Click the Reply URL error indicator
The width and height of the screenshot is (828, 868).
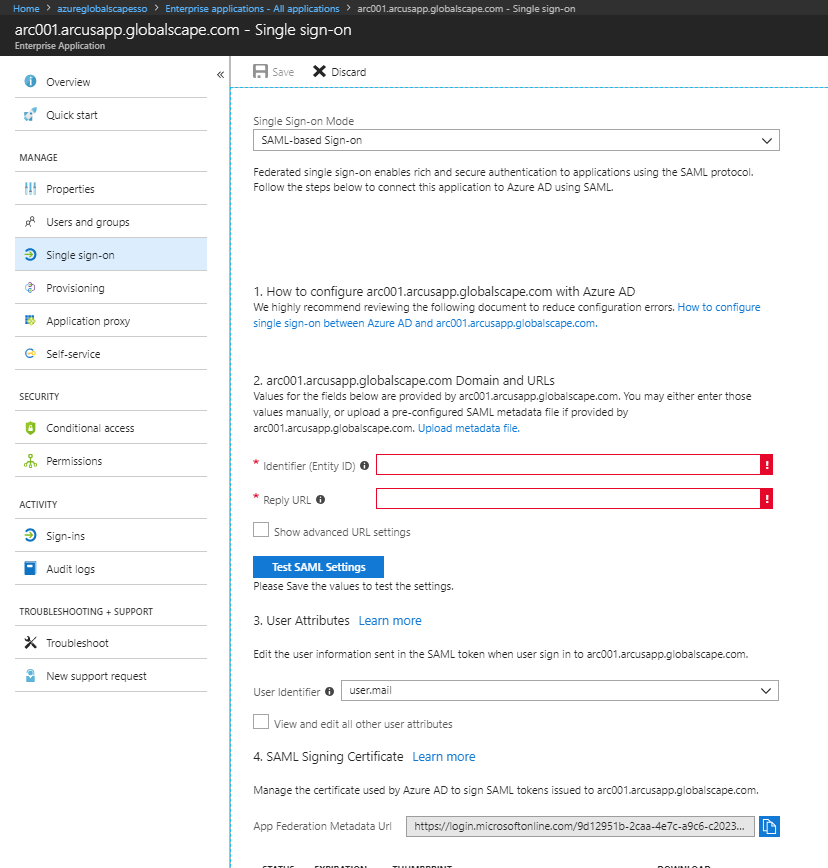tap(767, 499)
